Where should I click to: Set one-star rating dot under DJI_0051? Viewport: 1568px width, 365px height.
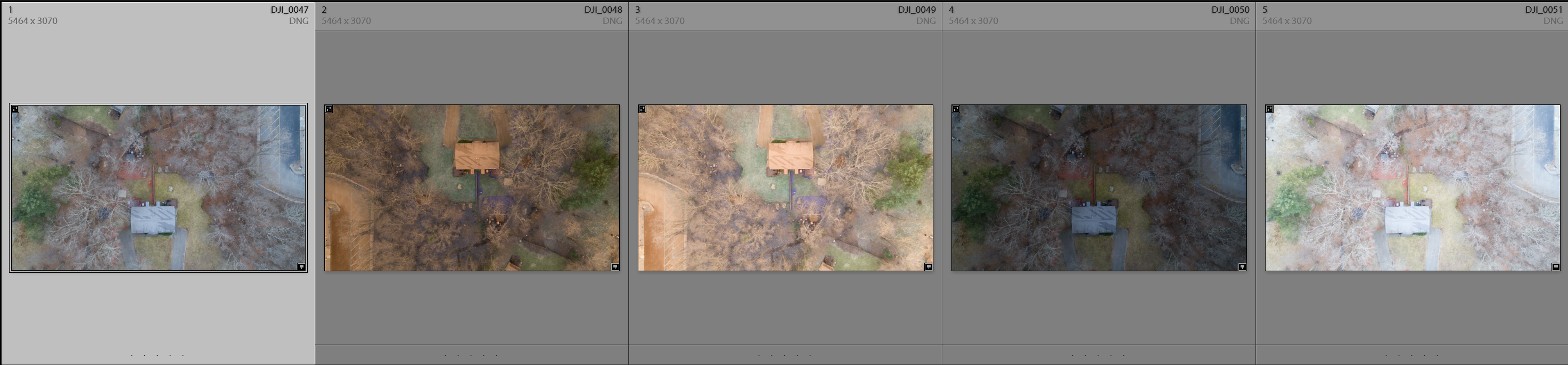(1386, 355)
